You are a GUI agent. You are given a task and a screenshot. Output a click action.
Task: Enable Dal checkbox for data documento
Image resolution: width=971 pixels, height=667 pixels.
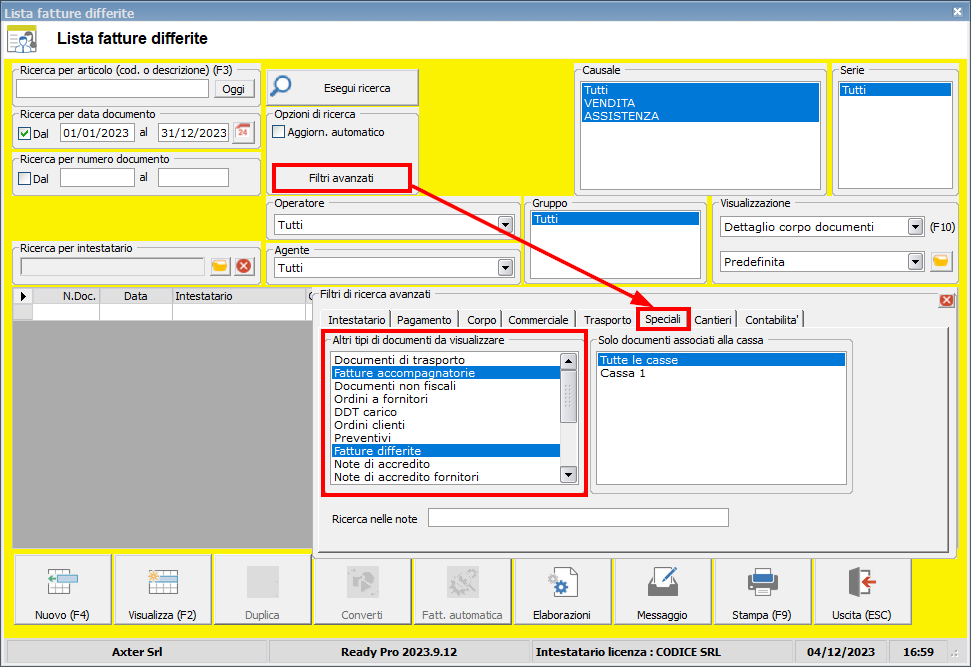[x=25, y=133]
